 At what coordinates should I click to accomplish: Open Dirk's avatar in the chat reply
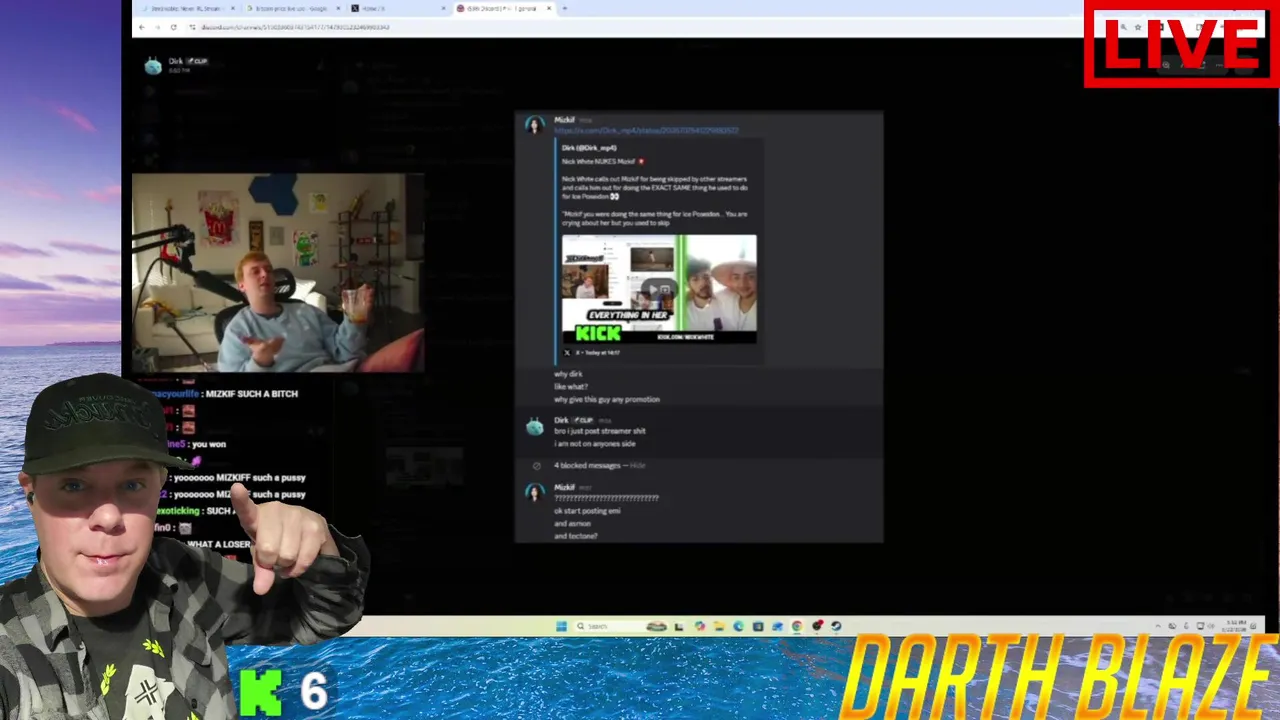click(x=535, y=427)
